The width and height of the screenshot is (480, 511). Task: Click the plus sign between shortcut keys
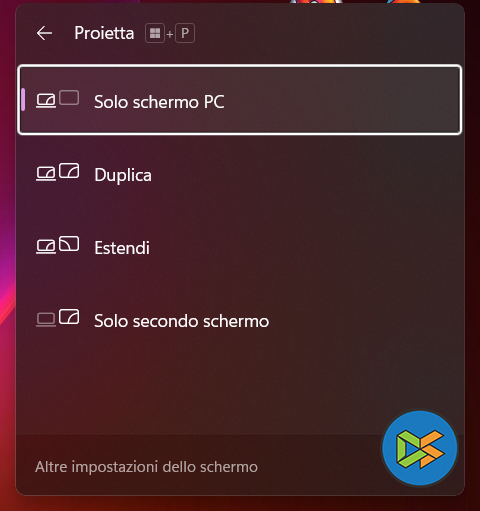(170, 34)
